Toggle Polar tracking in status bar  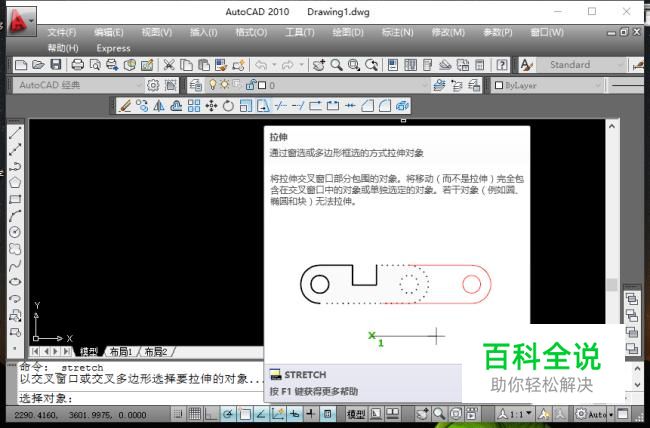228,413
